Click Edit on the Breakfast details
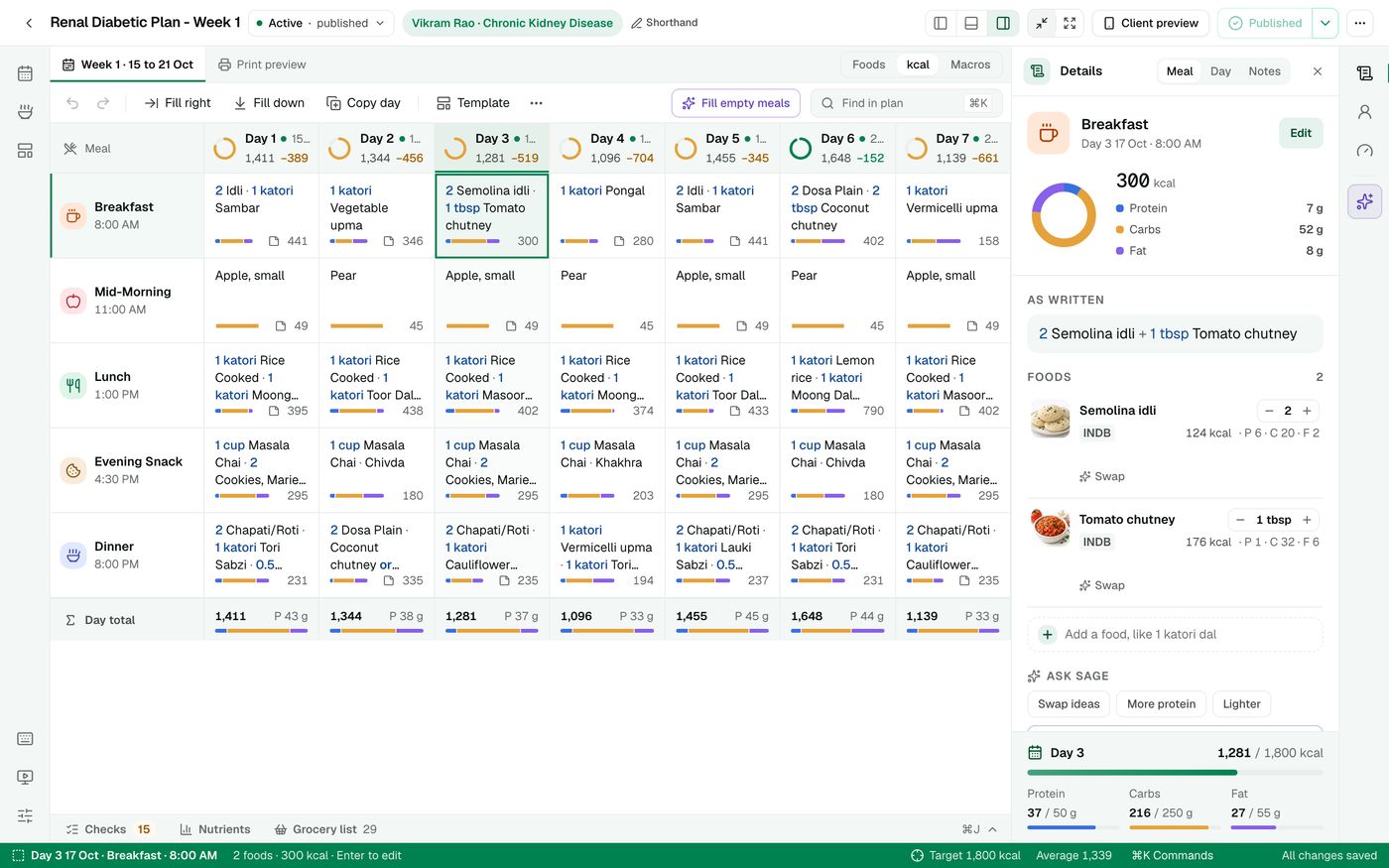The width and height of the screenshot is (1389, 868). pos(1301,133)
